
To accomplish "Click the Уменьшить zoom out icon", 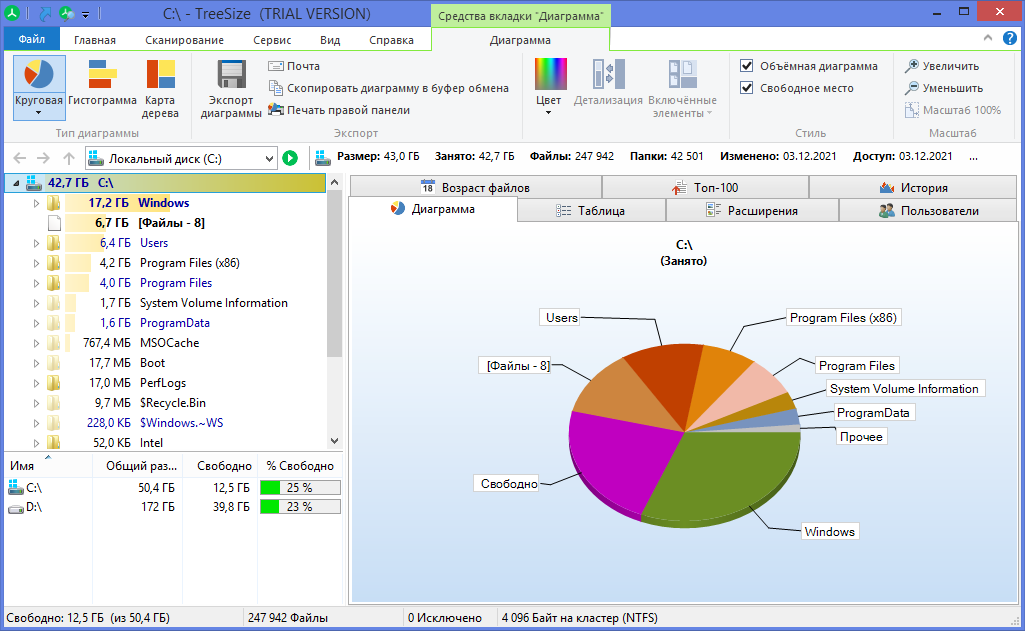I will (912, 88).
